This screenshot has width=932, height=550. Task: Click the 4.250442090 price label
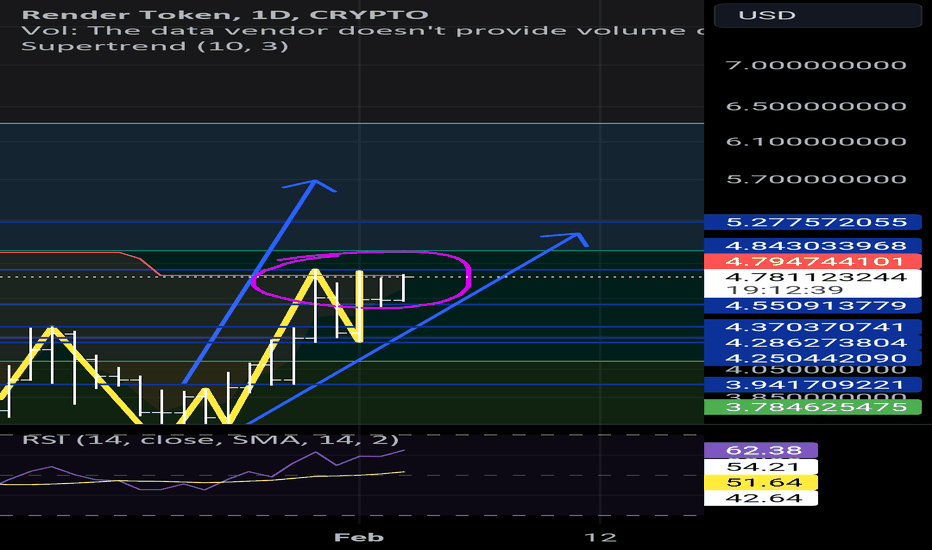click(813, 358)
